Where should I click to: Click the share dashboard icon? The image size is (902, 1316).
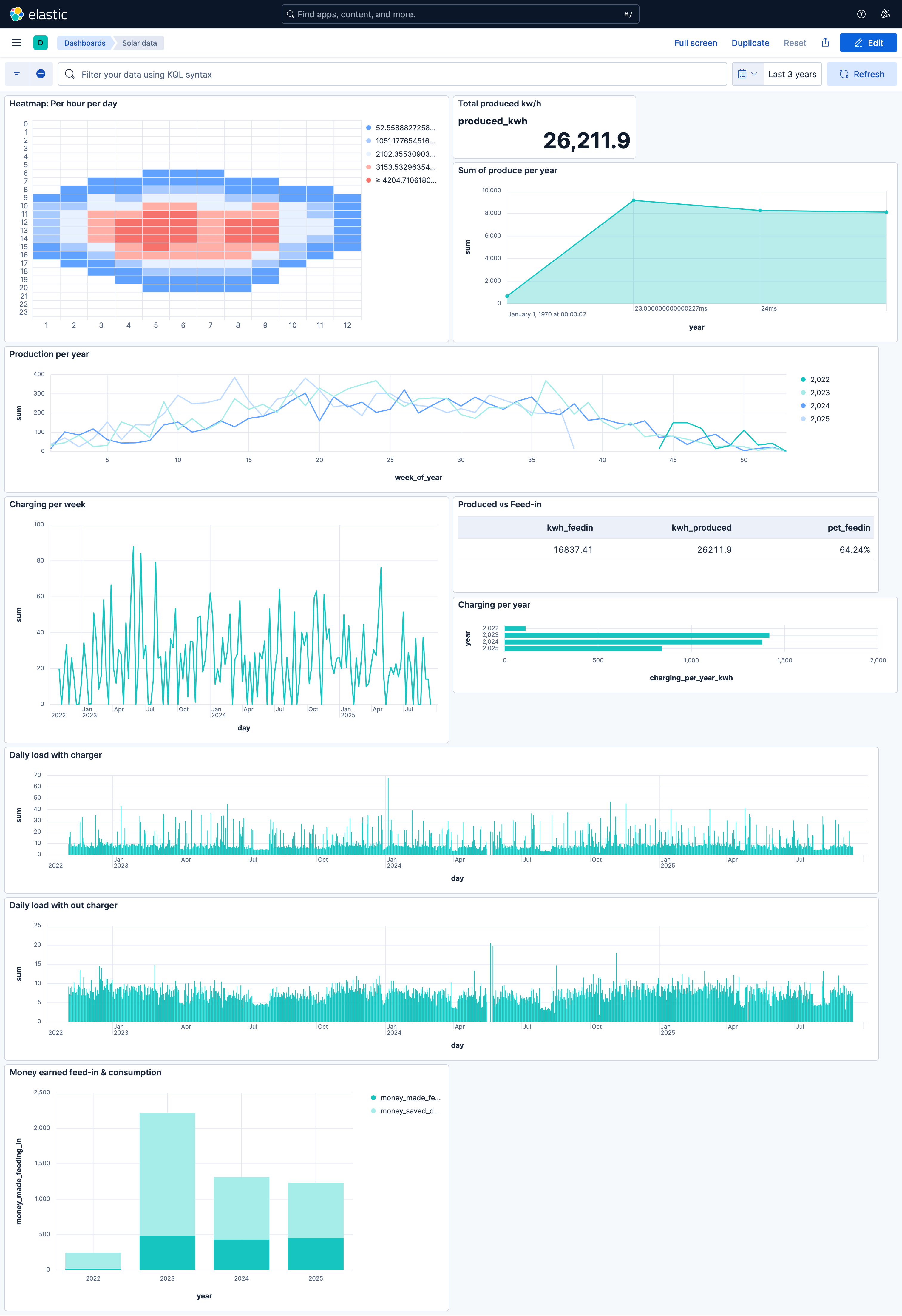click(x=825, y=42)
